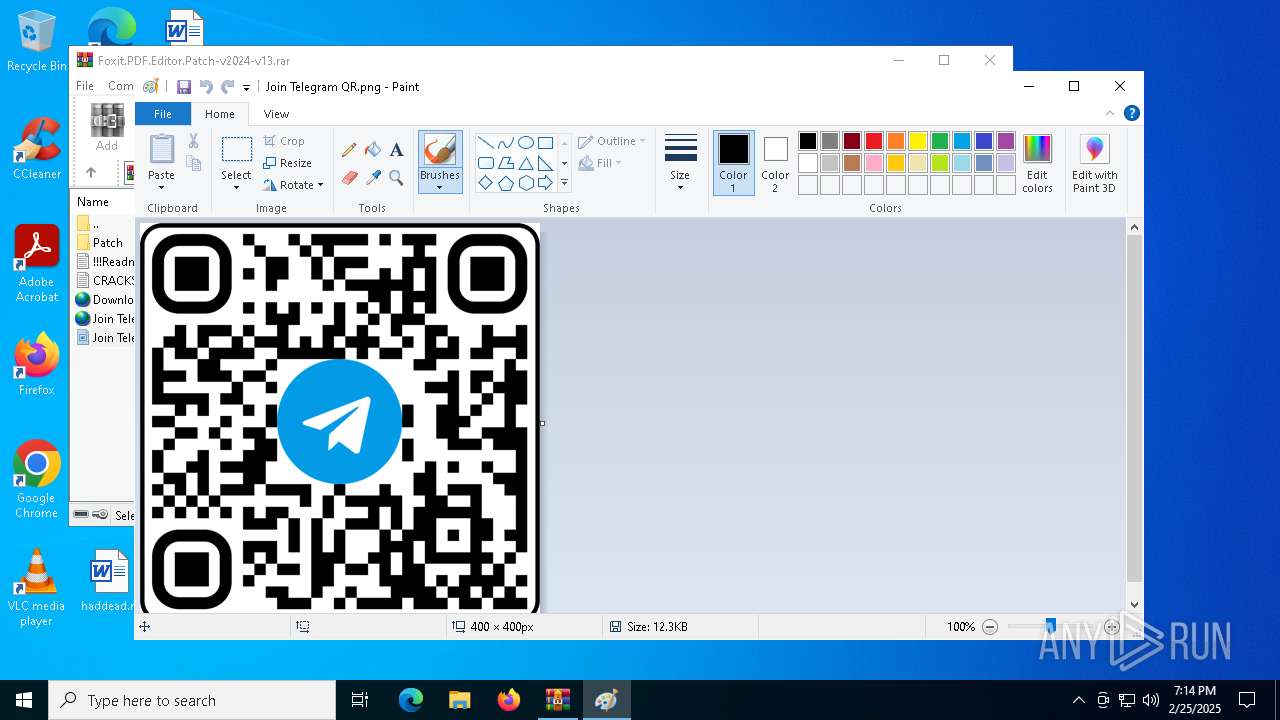The height and width of the screenshot is (720, 1280).
Task: Open Customize Quick Access Toolbar dropdown
Action: click(246, 88)
